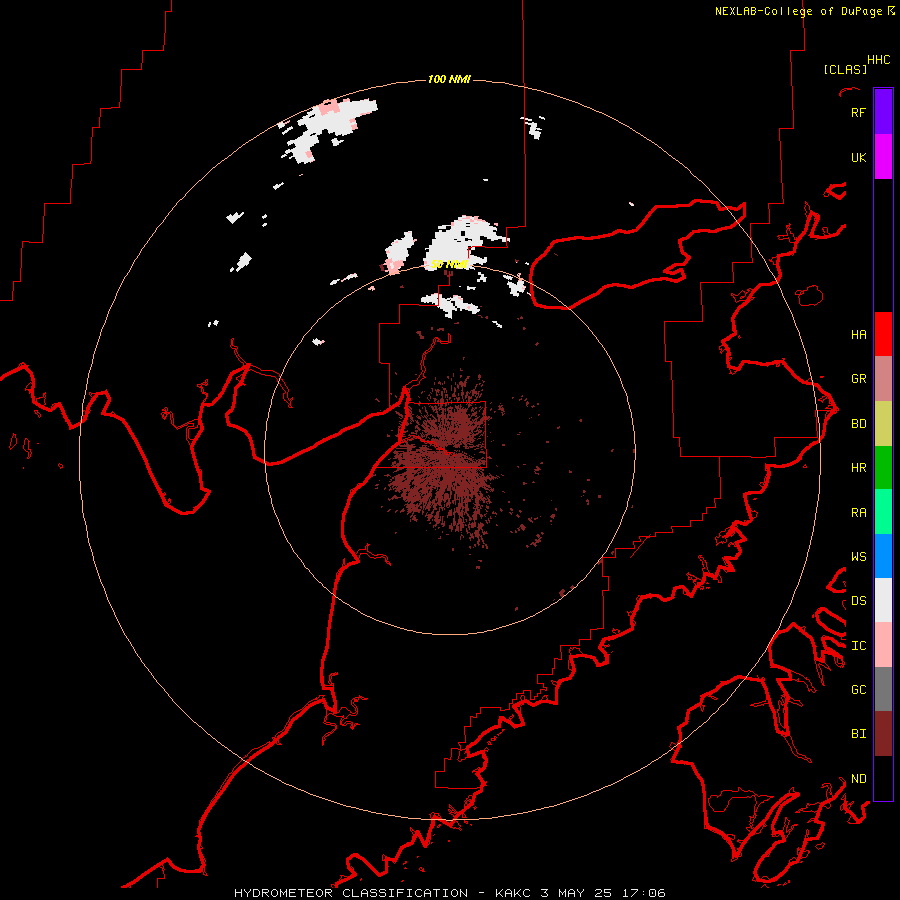The image size is (900, 900).
Task: Click the DS legend label
Action: [x=858, y=601]
